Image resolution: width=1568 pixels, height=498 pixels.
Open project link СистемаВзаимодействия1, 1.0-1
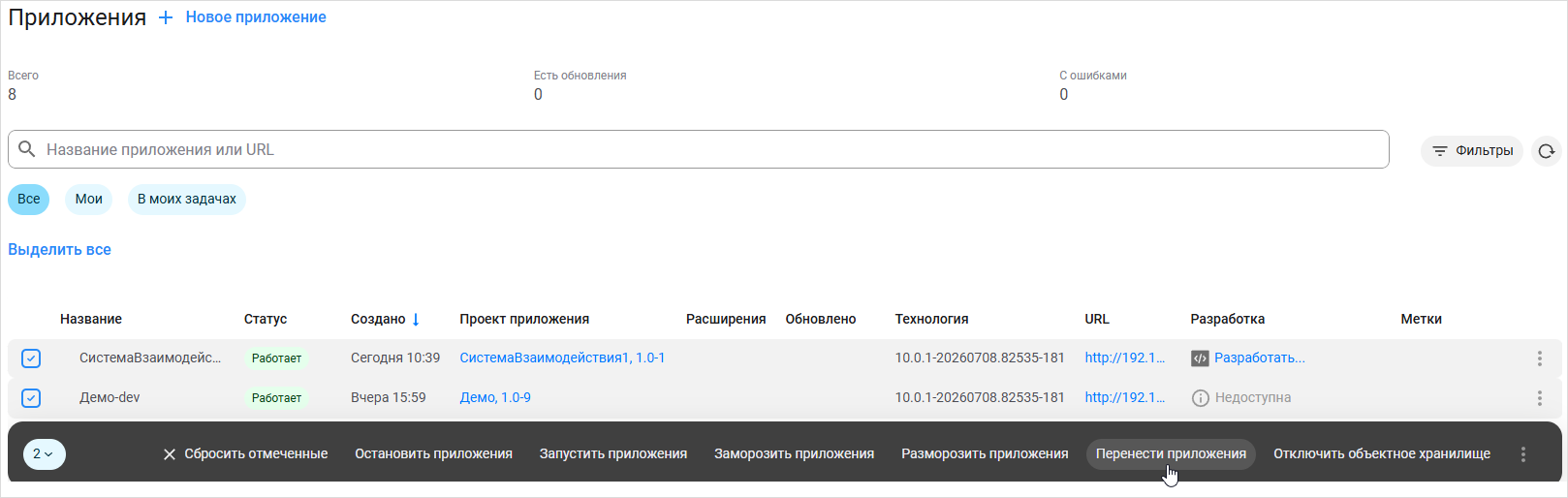562,358
